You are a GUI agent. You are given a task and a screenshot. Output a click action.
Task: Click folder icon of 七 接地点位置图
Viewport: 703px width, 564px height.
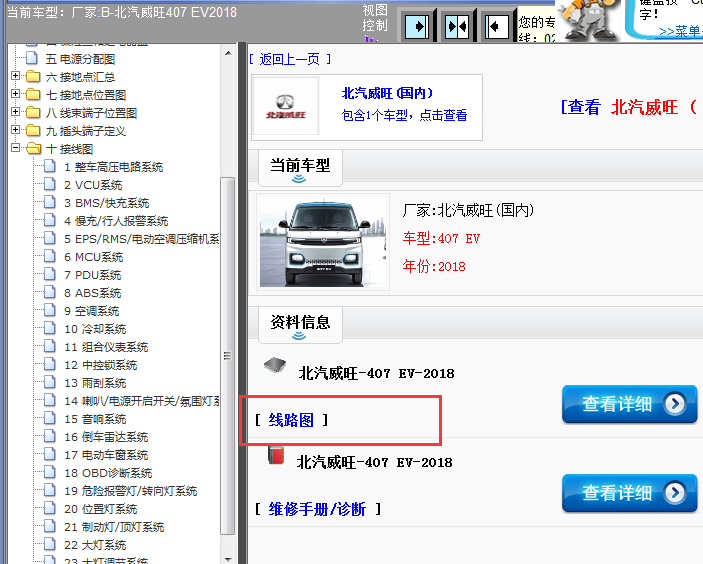(33, 95)
